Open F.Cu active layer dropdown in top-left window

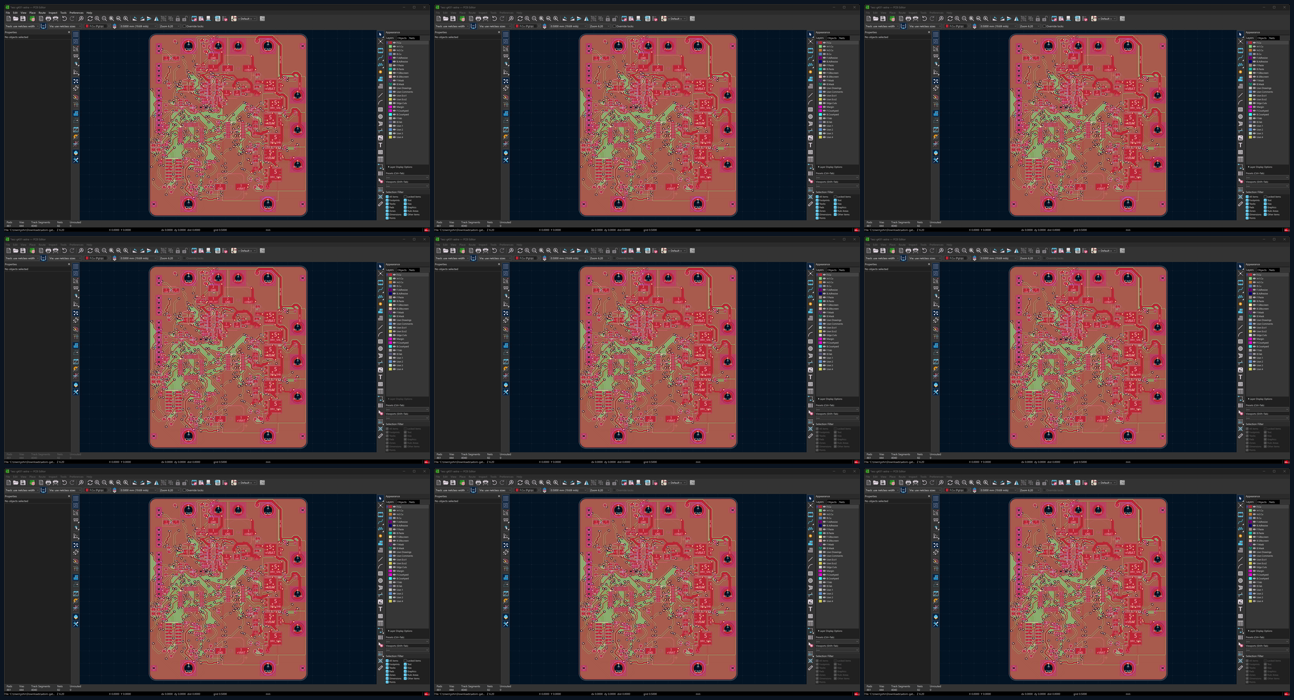(96, 26)
